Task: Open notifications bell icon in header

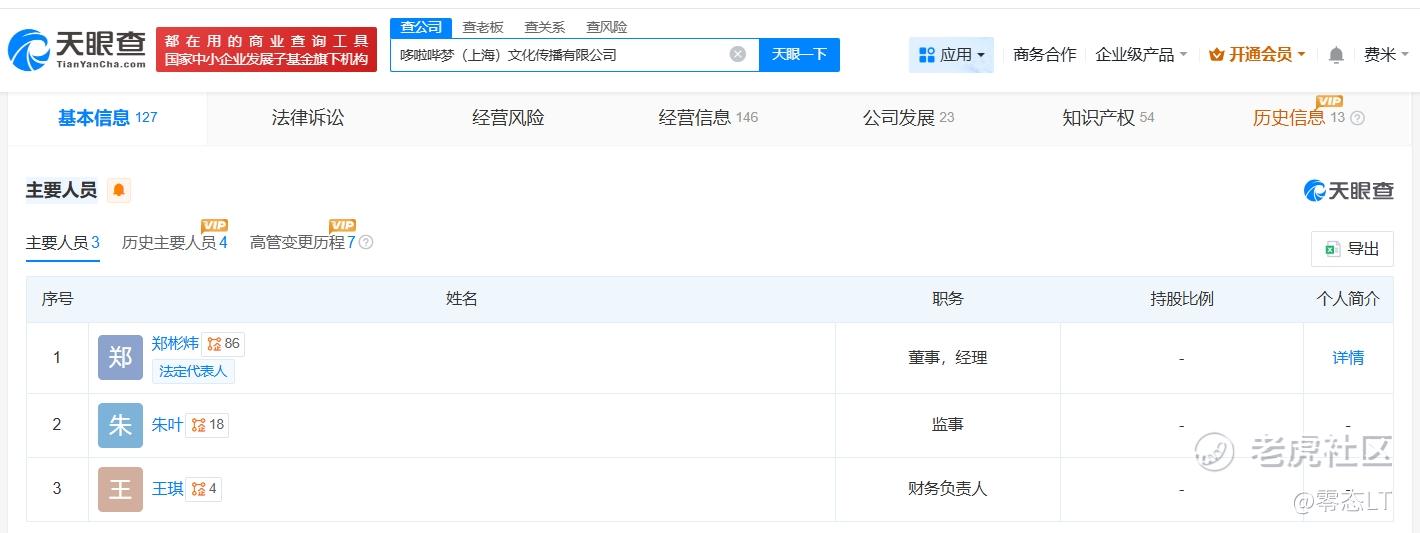Action: click(x=1336, y=55)
